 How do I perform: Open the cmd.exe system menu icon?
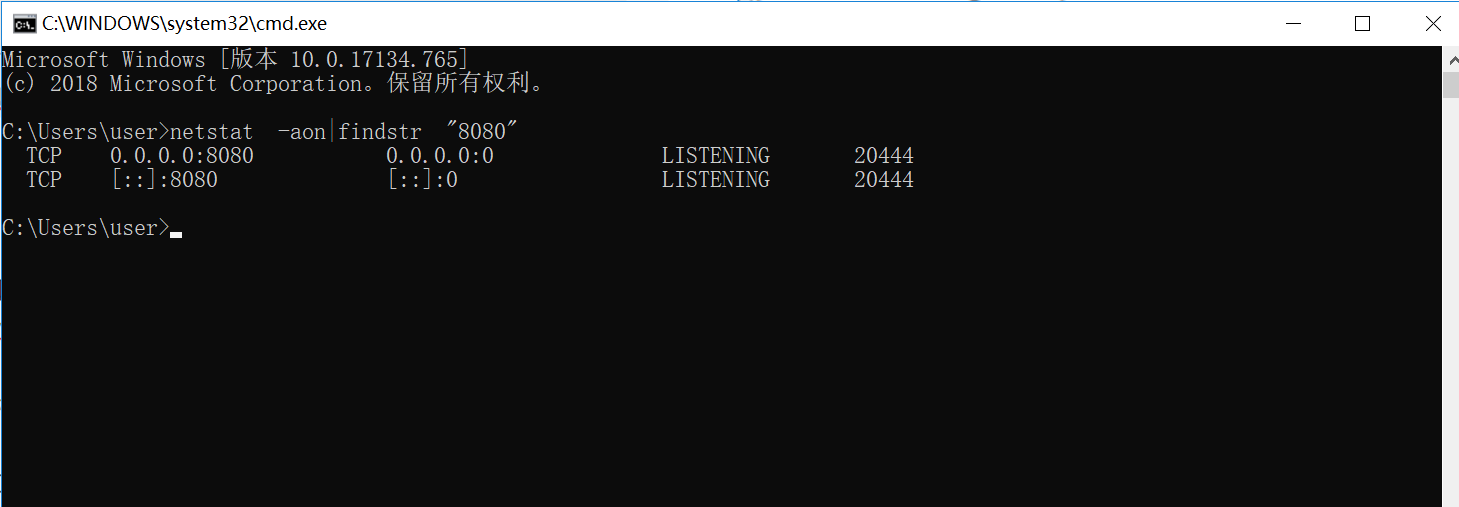tap(24, 23)
